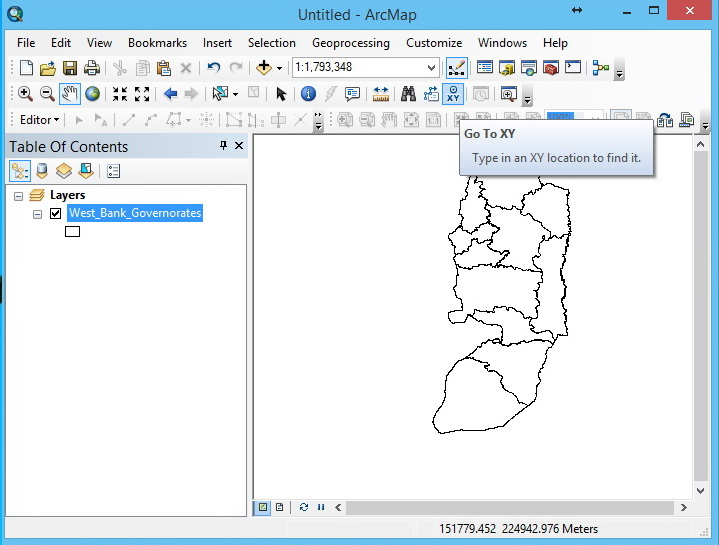Open the ArcToolbox window icon

click(x=551, y=68)
